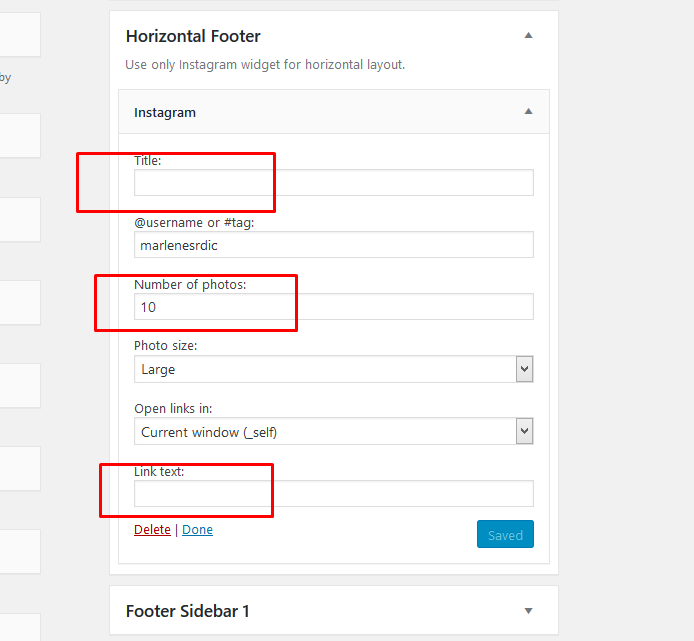The height and width of the screenshot is (641, 694).
Task: Click the '@username or #tag:' label
Action: (x=194, y=223)
